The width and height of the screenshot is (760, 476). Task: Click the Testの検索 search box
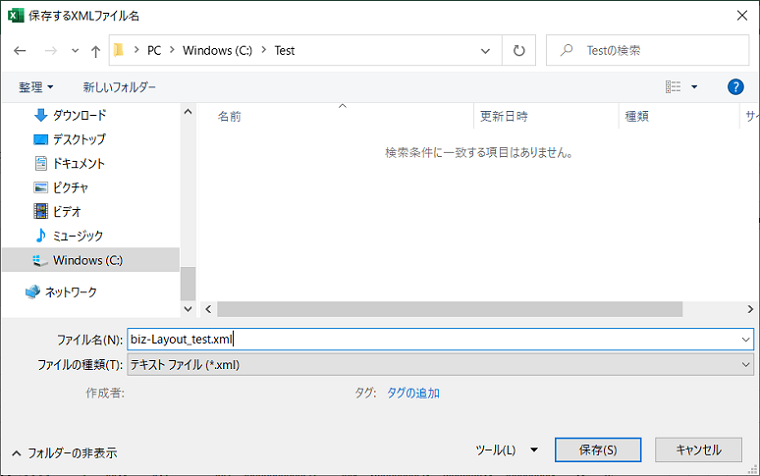[x=648, y=50]
